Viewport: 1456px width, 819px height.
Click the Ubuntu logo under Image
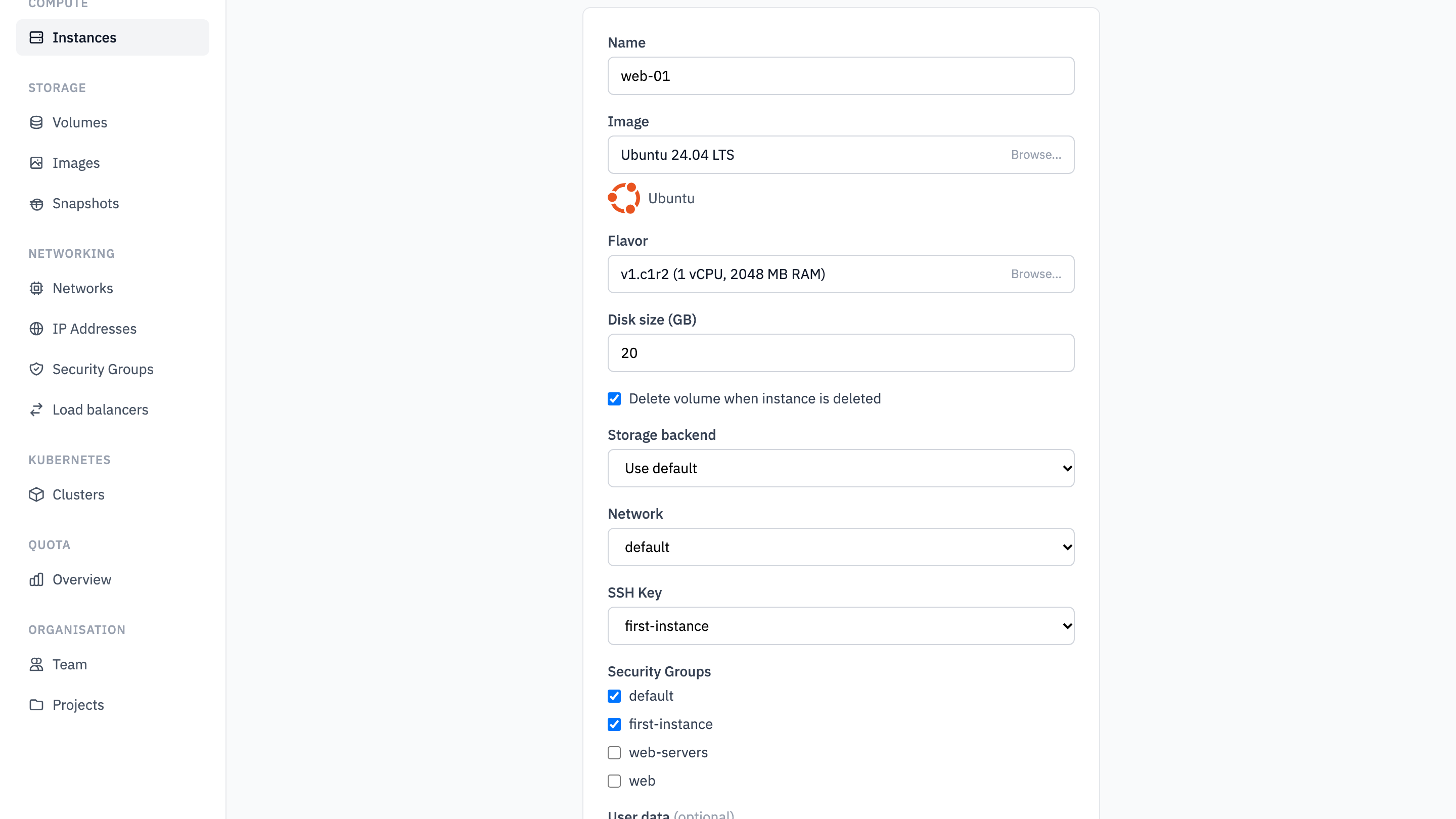tap(623, 198)
